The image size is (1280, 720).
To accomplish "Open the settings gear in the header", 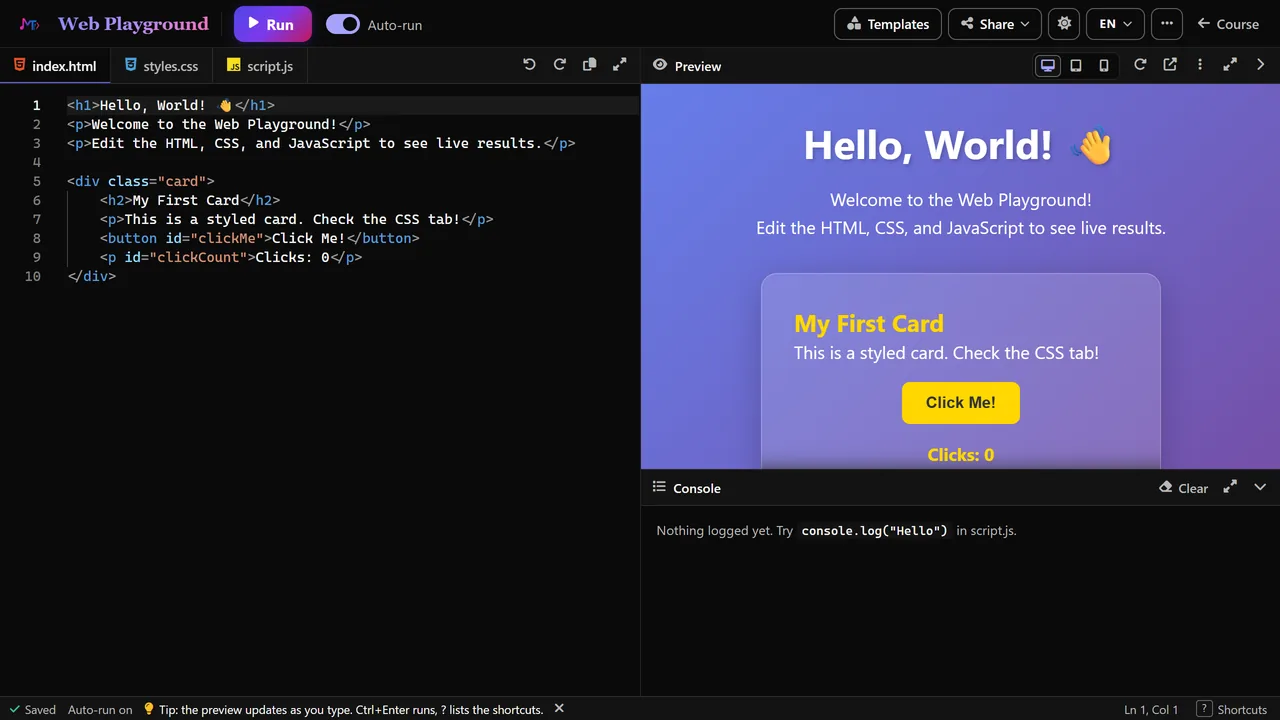I will click(x=1064, y=24).
